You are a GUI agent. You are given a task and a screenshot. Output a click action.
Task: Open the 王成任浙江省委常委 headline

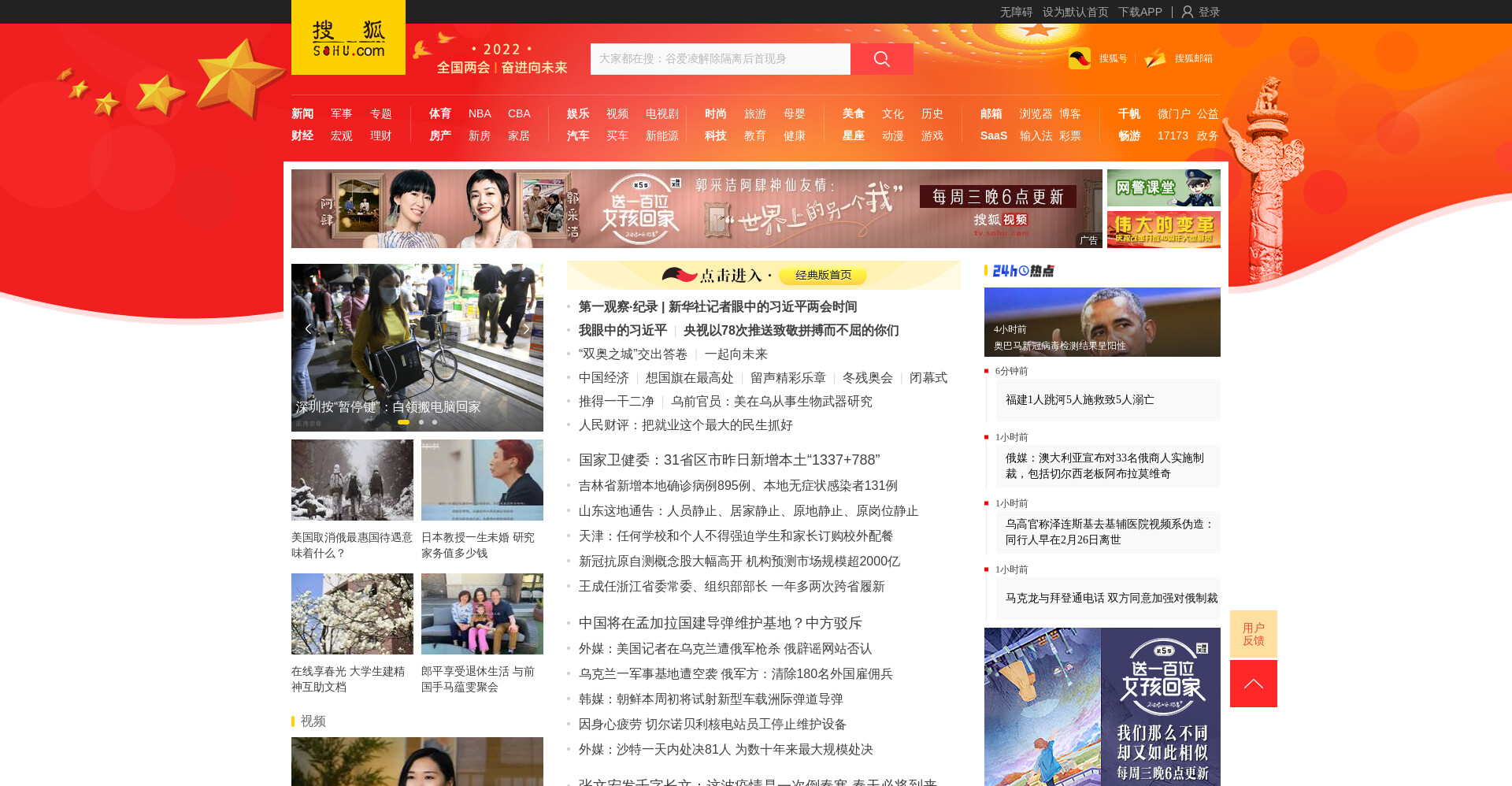(x=732, y=587)
